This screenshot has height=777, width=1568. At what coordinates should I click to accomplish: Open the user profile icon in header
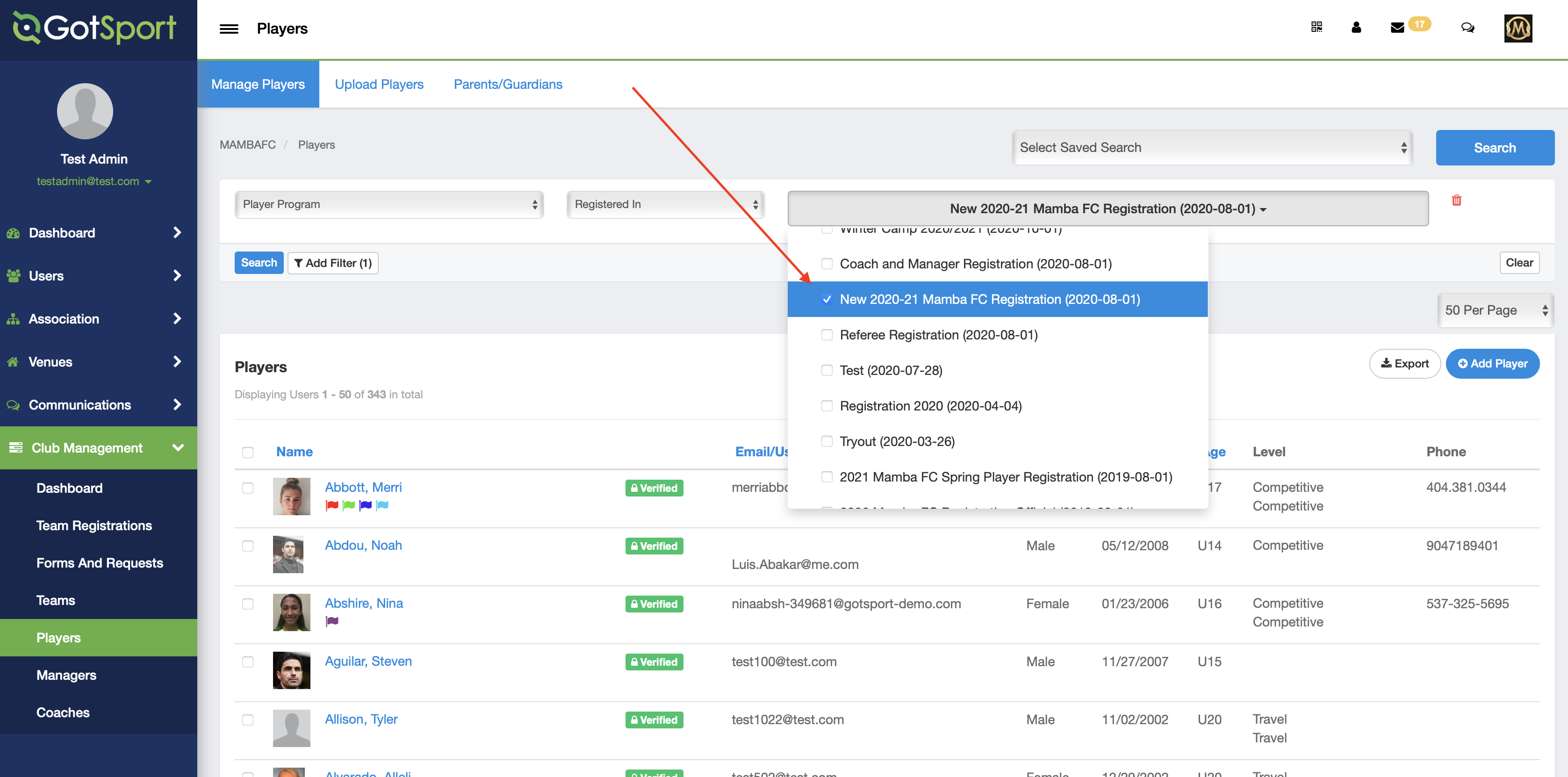tap(1356, 28)
